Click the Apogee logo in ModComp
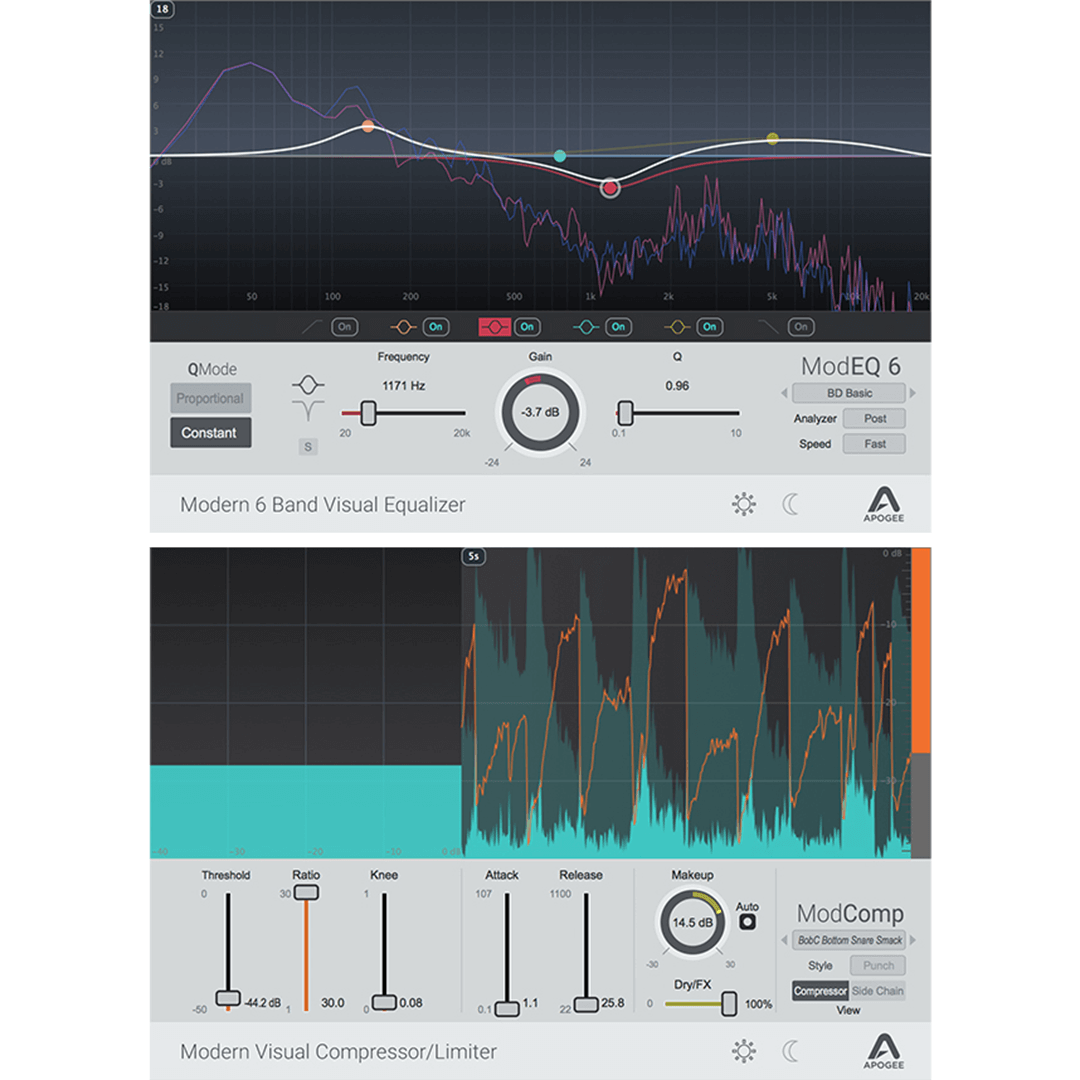 click(x=883, y=1050)
